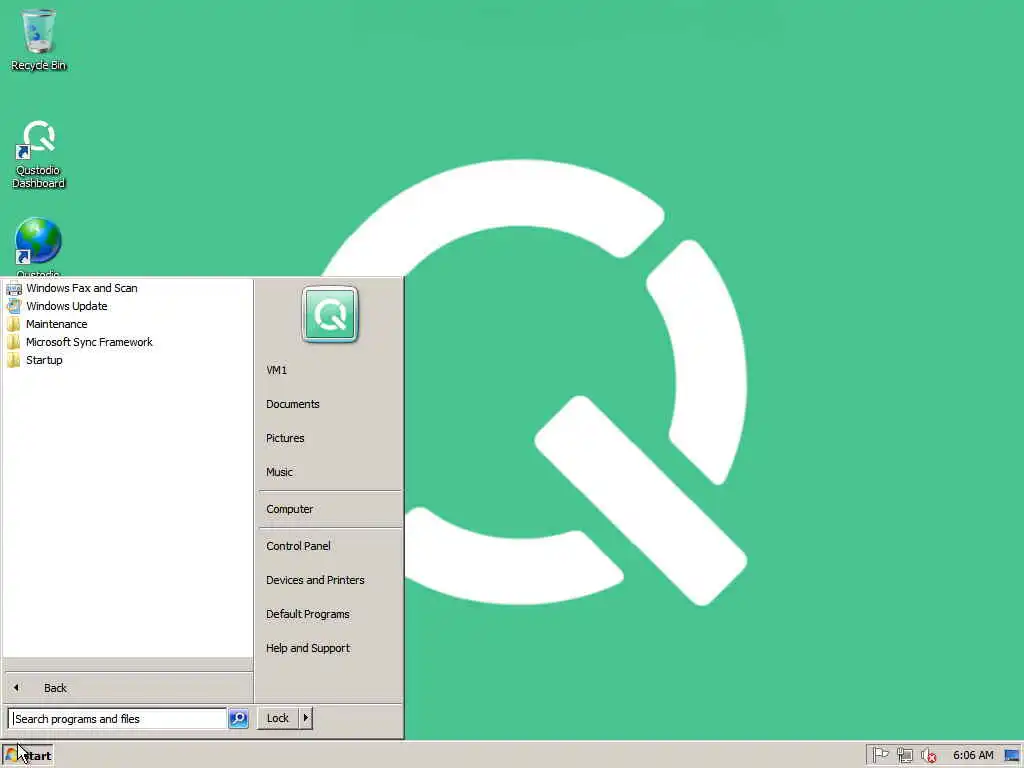Expand Microsoft Sync Framework folder entry
The width and height of the screenshot is (1024, 768).
[89, 342]
